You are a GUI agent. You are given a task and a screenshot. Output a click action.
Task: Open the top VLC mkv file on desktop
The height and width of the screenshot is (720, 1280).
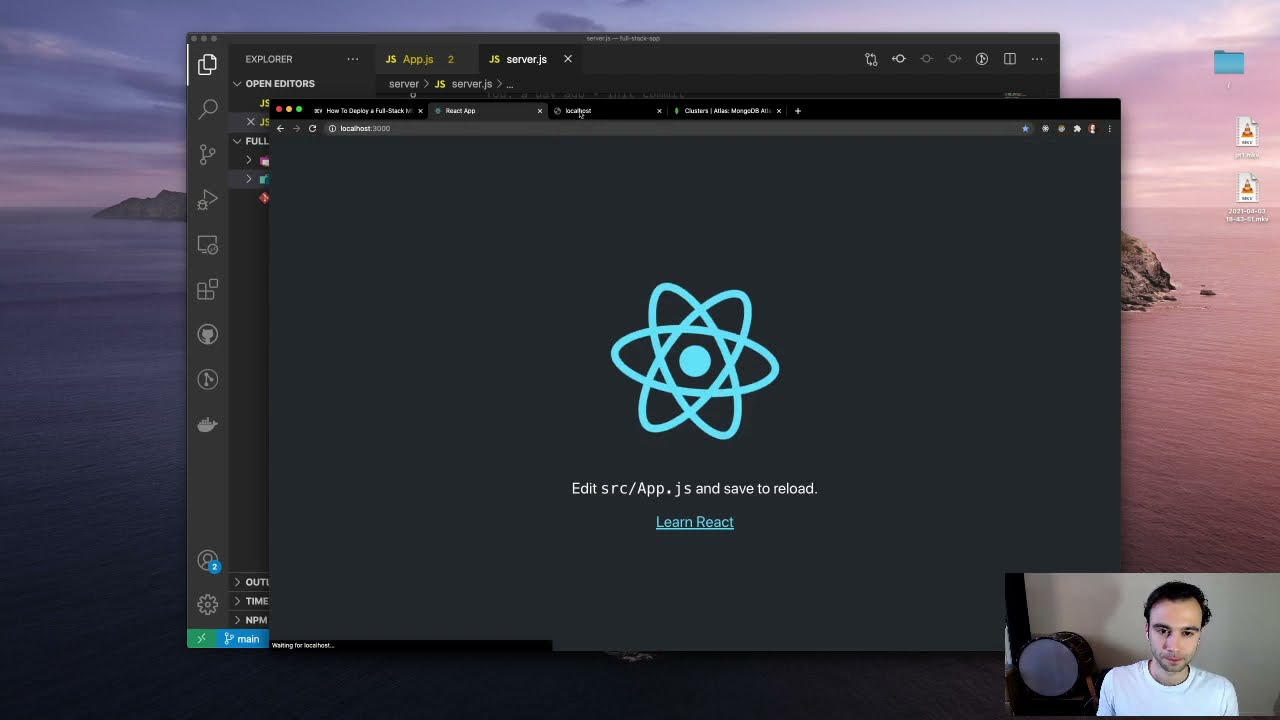(x=1247, y=133)
